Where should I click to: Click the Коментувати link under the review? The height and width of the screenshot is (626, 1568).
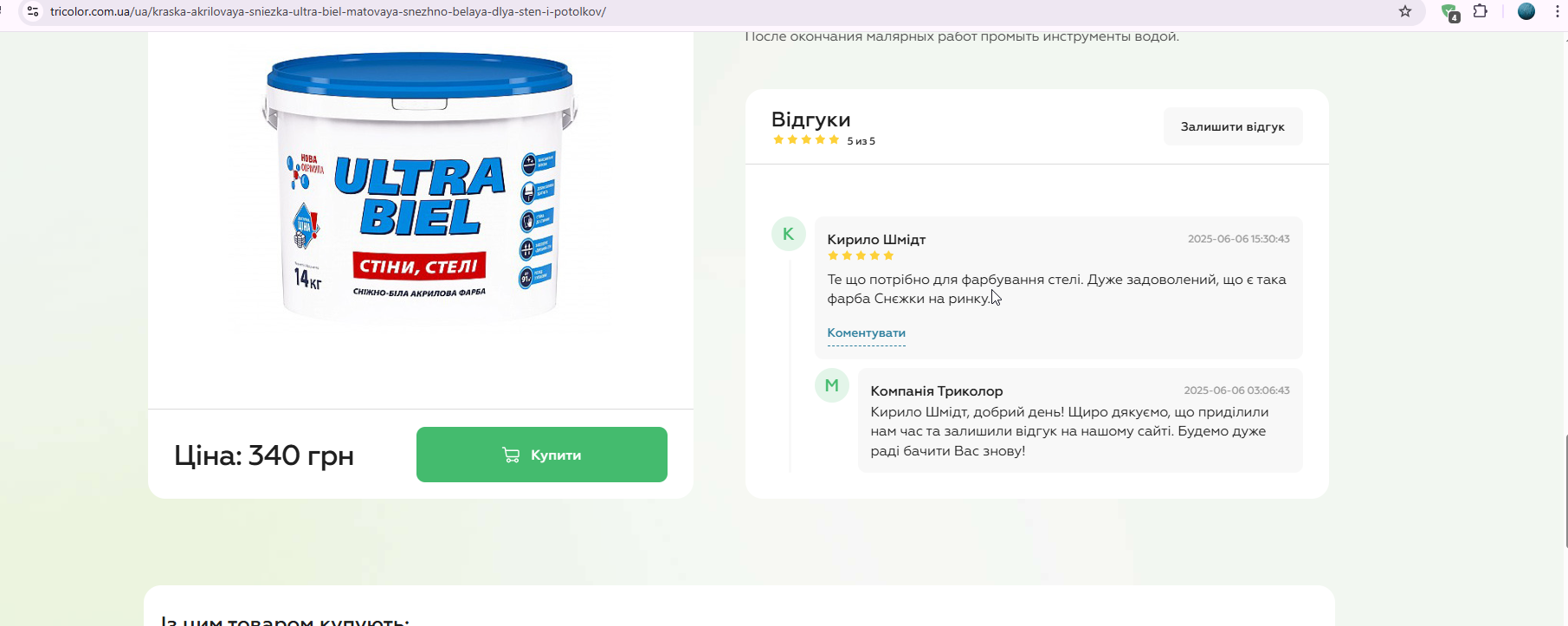coord(866,332)
